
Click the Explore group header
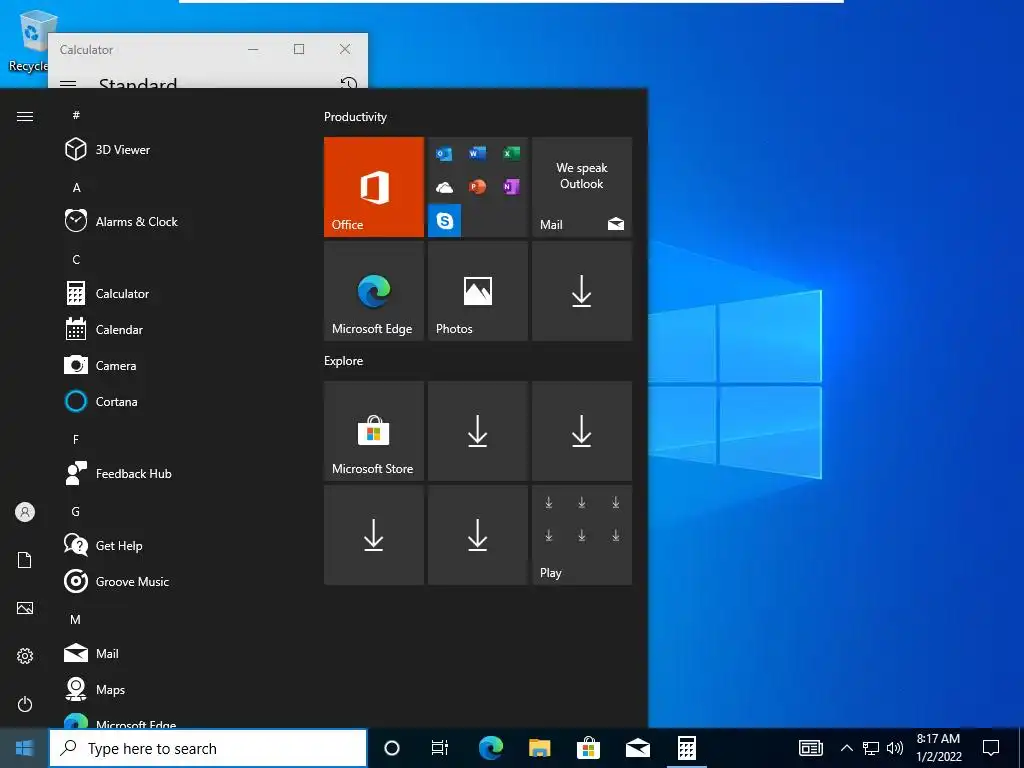344,361
